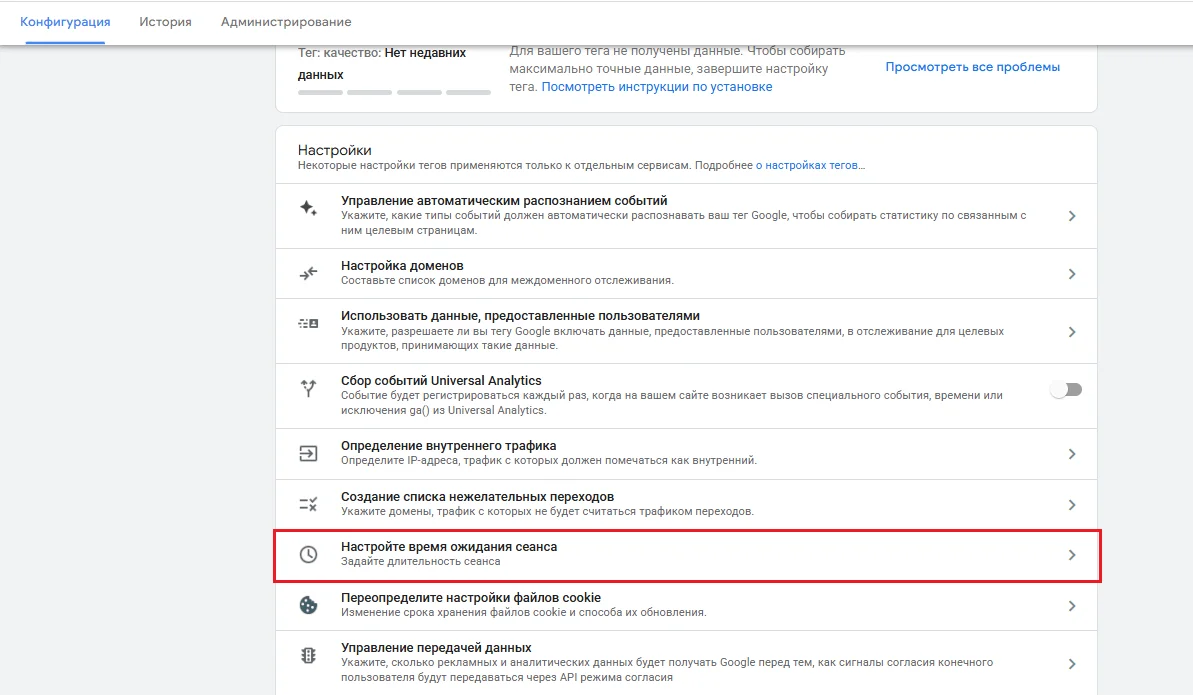Enable the Universal Analytics event collection toggle
The image size is (1193, 695).
click(1066, 389)
